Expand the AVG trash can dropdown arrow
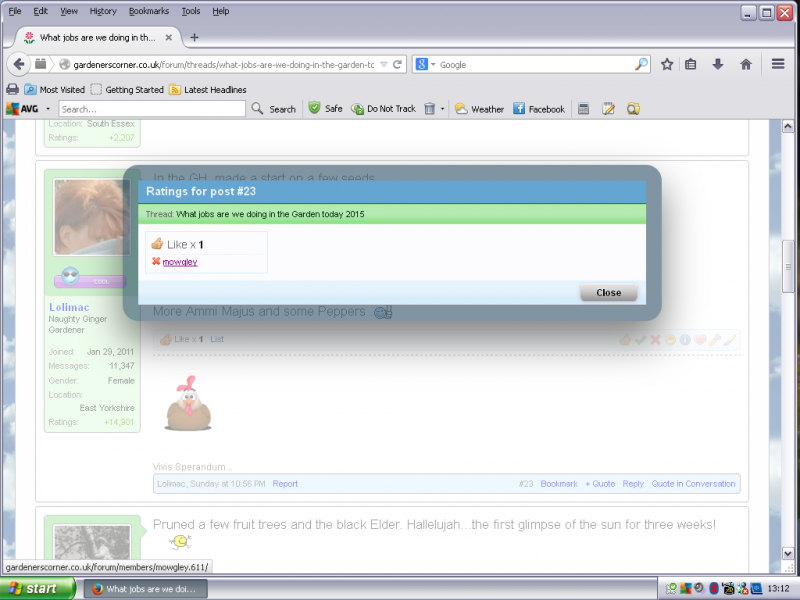This screenshot has height=600, width=800. [x=443, y=109]
